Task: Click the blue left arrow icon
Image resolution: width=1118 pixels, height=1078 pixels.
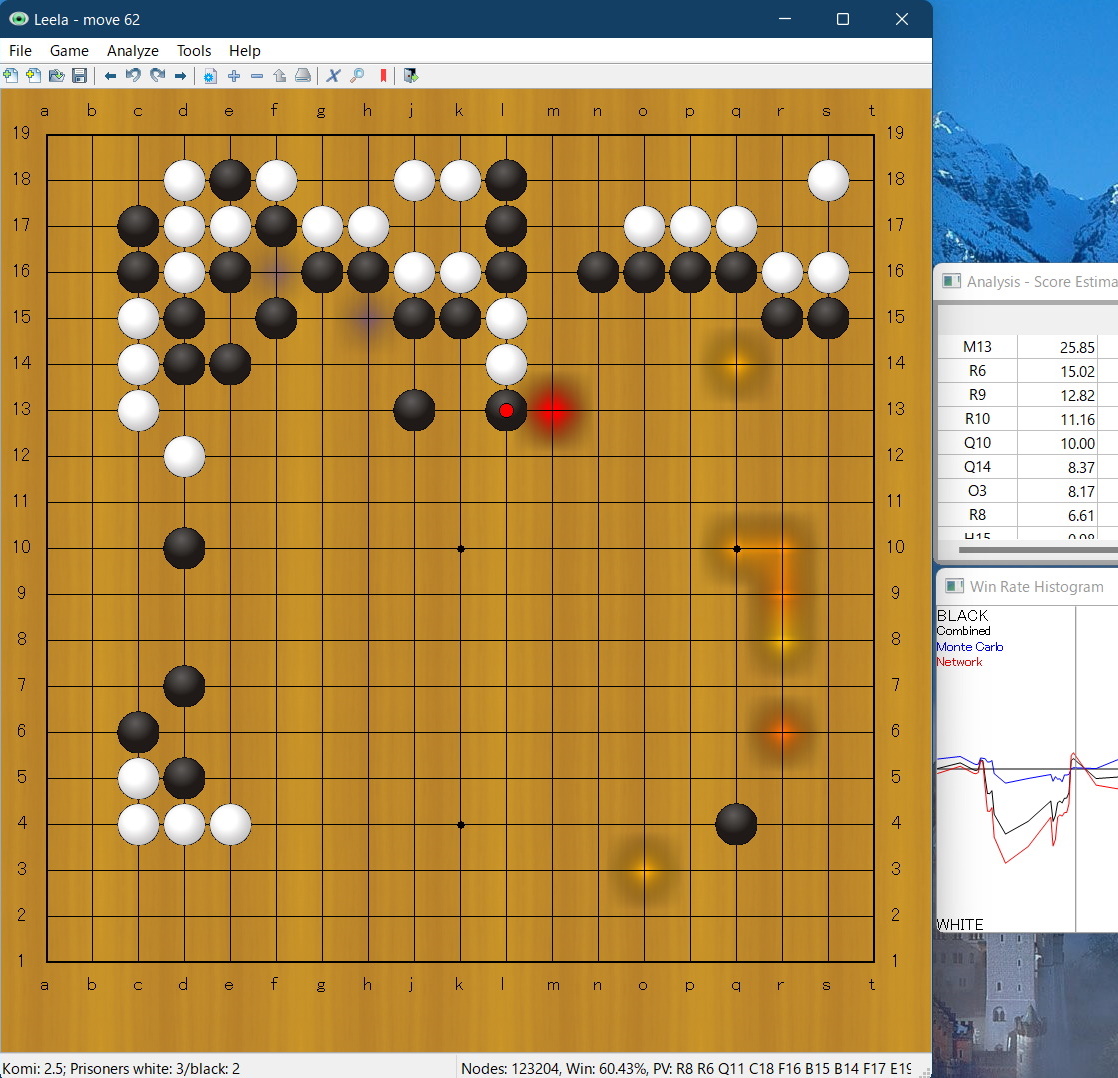Action: pyautogui.click(x=110, y=76)
